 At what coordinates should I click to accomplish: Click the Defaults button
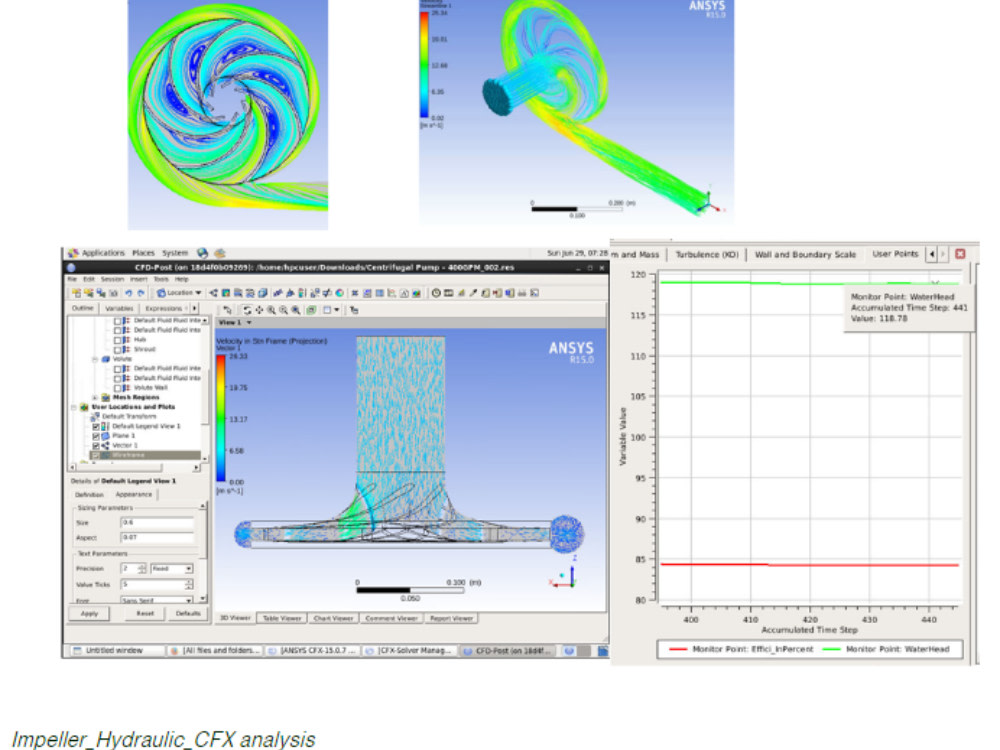(x=188, y=614)
